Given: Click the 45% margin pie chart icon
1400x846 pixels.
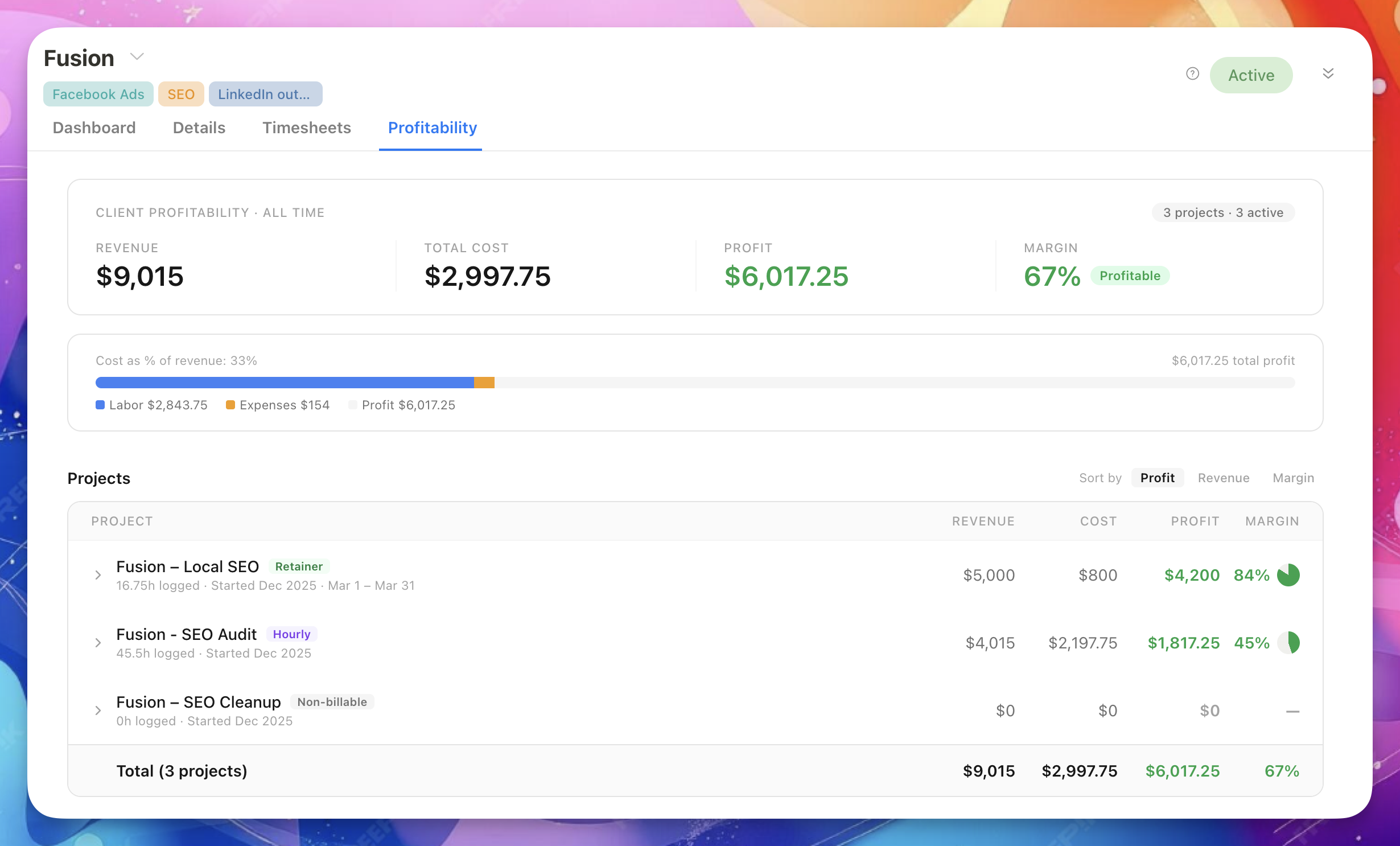Looking at the screenshot, I should click(1288, 643).
